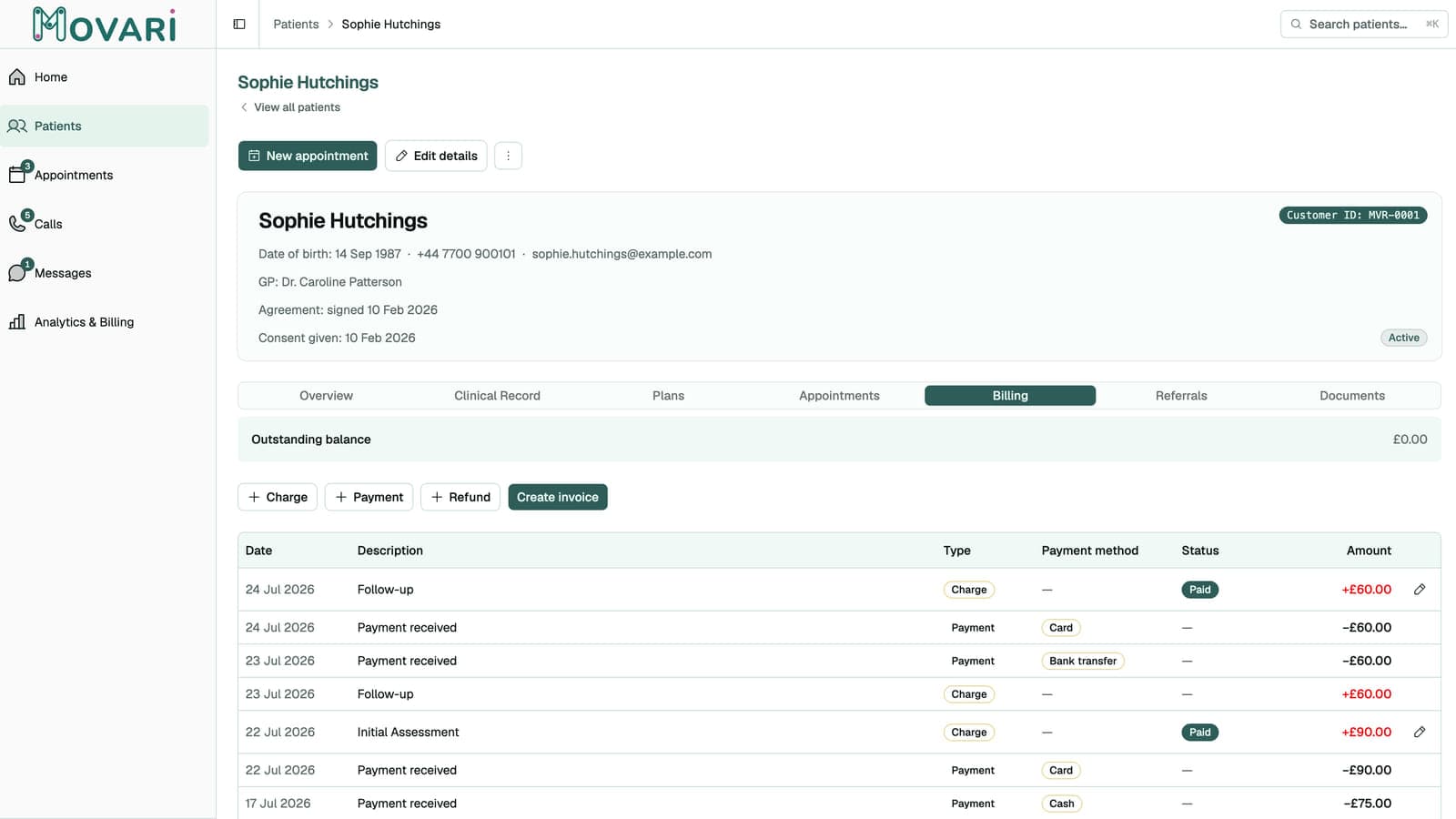Screen dimensions: 1456x819
Task: Click phone number +44 7700 900101
Action: pos(466,254)
